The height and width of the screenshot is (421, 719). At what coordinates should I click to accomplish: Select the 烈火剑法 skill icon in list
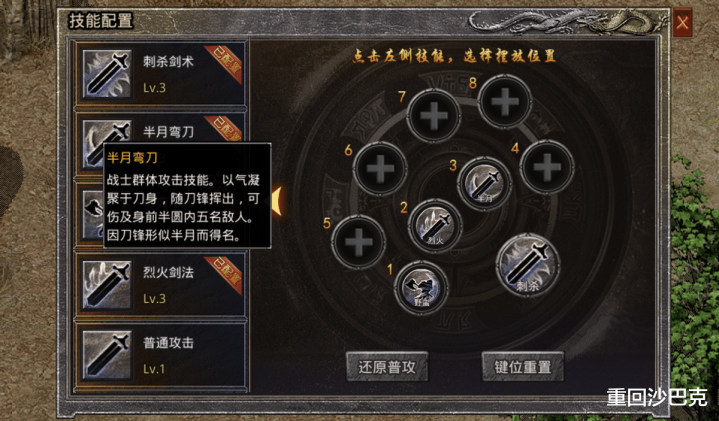coord(107,286)
